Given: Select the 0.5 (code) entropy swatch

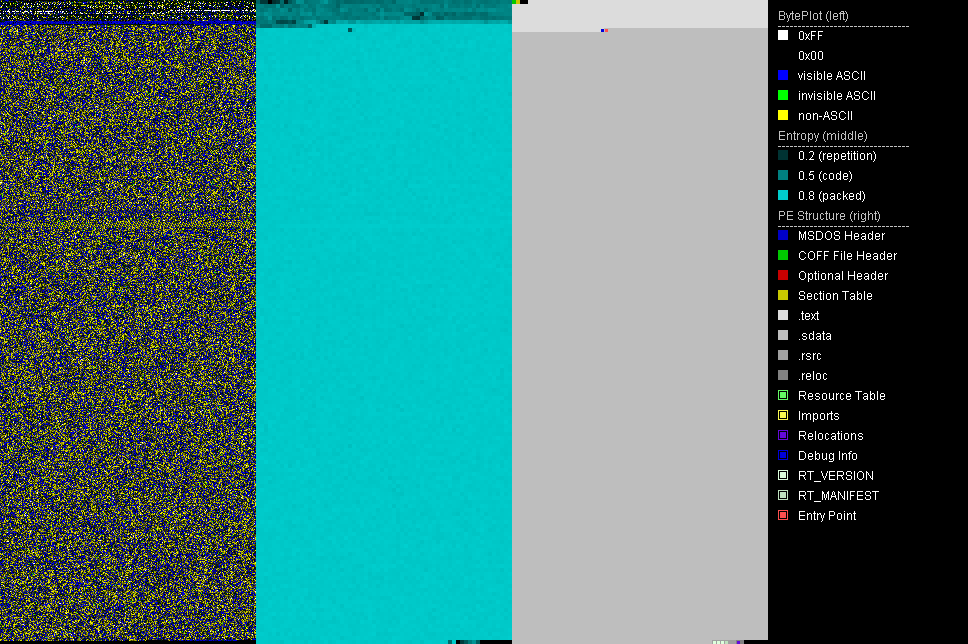Looking at the screenshot, I should pyautogui.click(x=783, y=176).
